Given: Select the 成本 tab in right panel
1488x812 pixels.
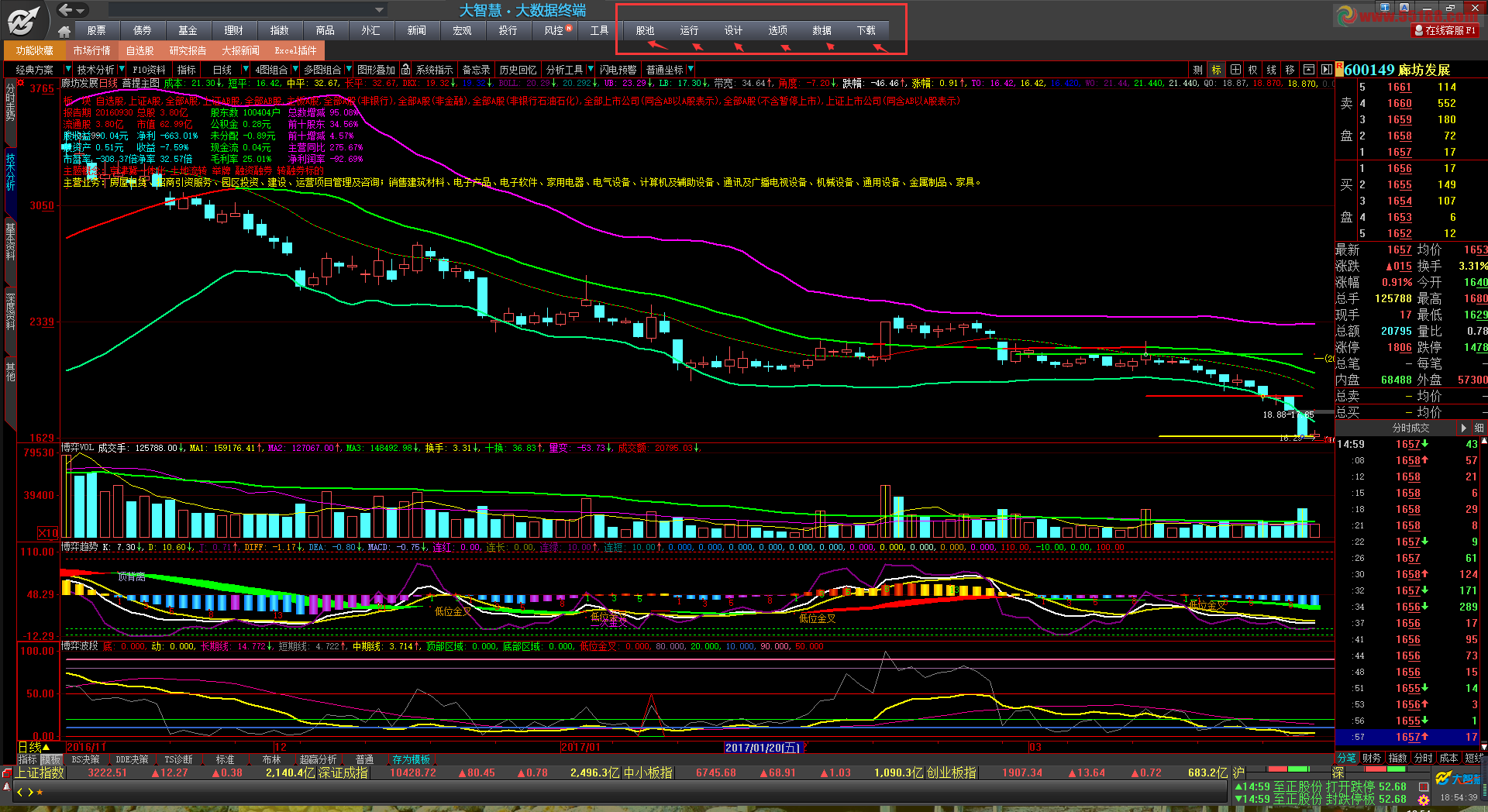Looking at the screenshot, I should 1448,758.
